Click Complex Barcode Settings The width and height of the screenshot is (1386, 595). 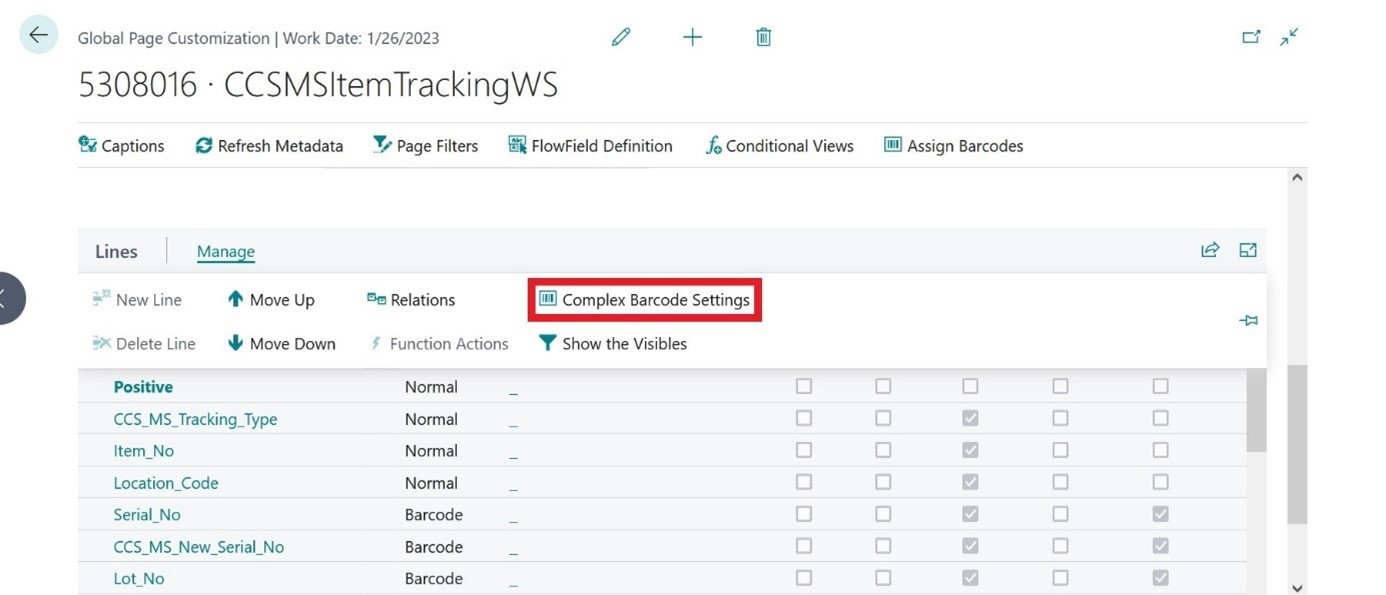coord(644,299)
